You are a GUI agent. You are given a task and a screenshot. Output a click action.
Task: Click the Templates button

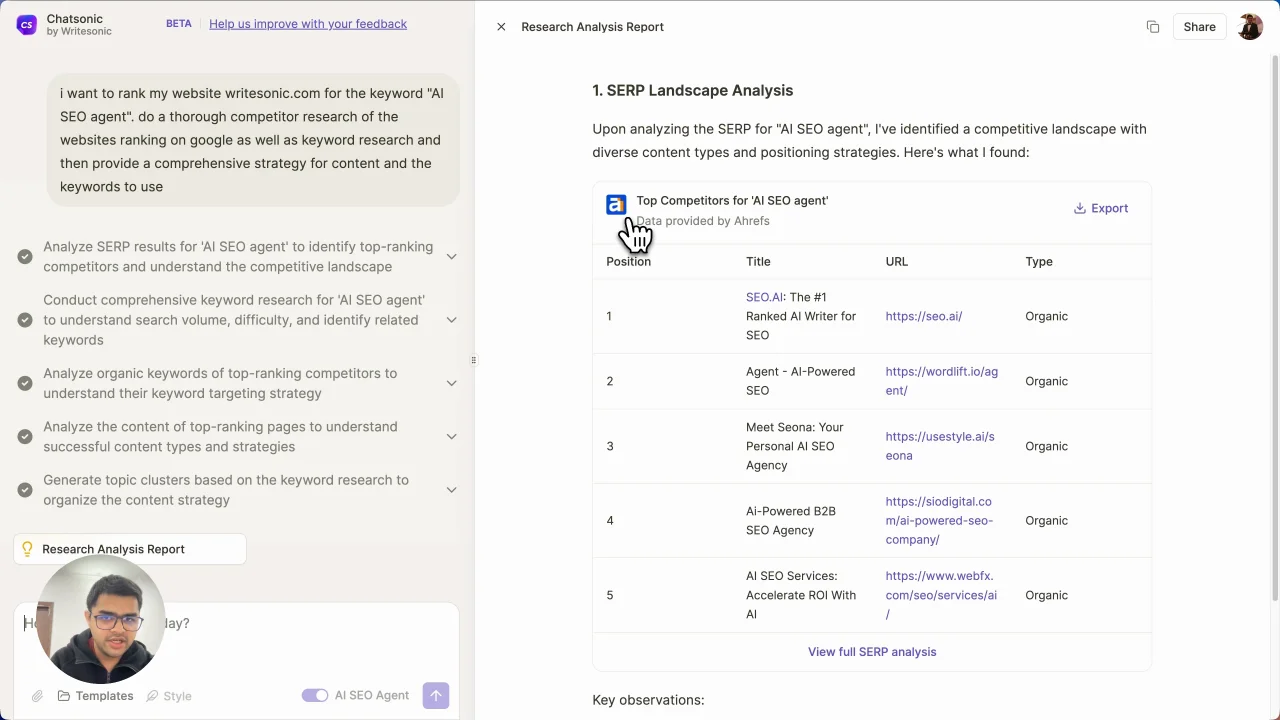95,696
